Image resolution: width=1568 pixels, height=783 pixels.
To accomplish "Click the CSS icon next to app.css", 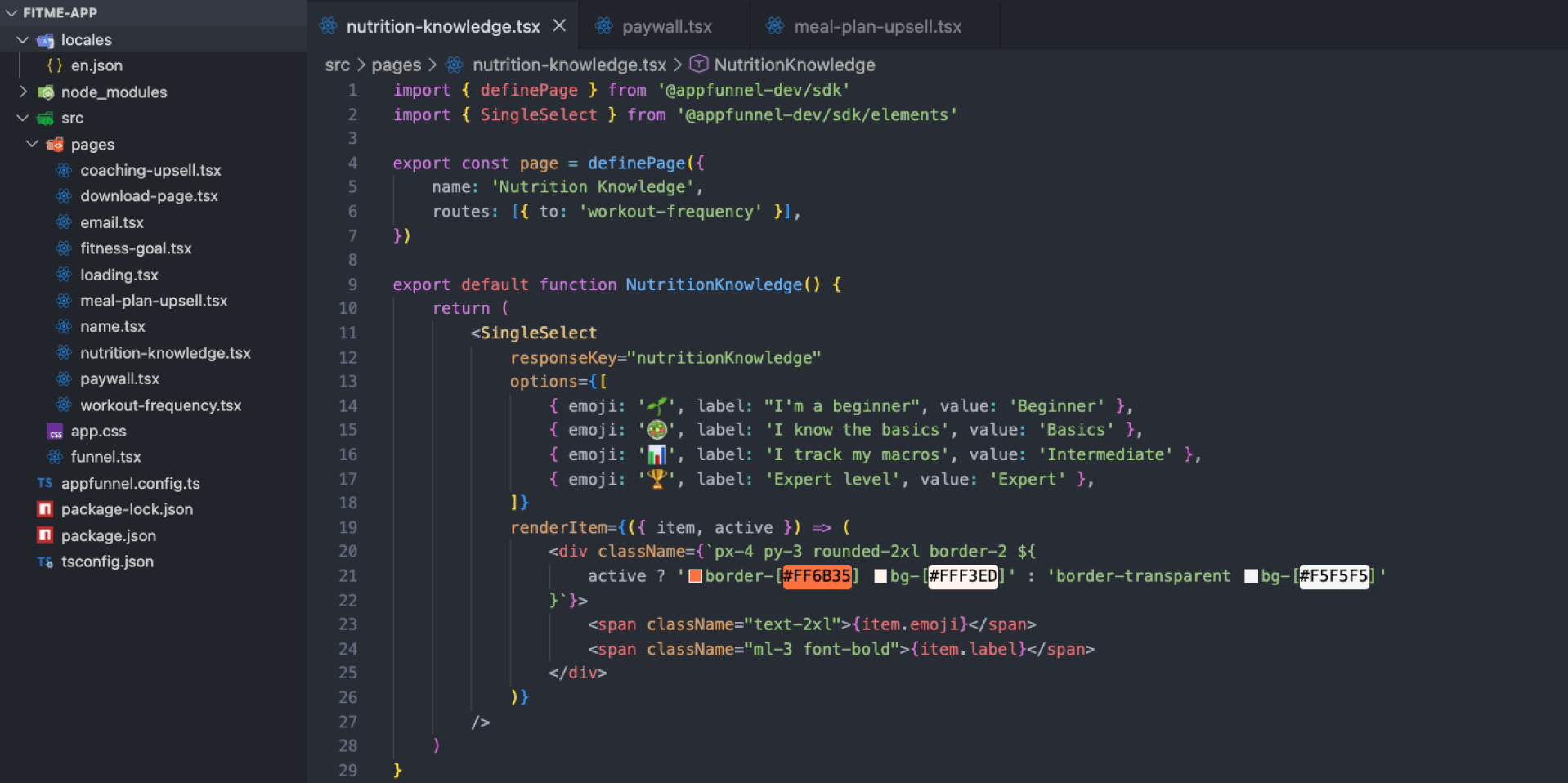I will [55, 431].
